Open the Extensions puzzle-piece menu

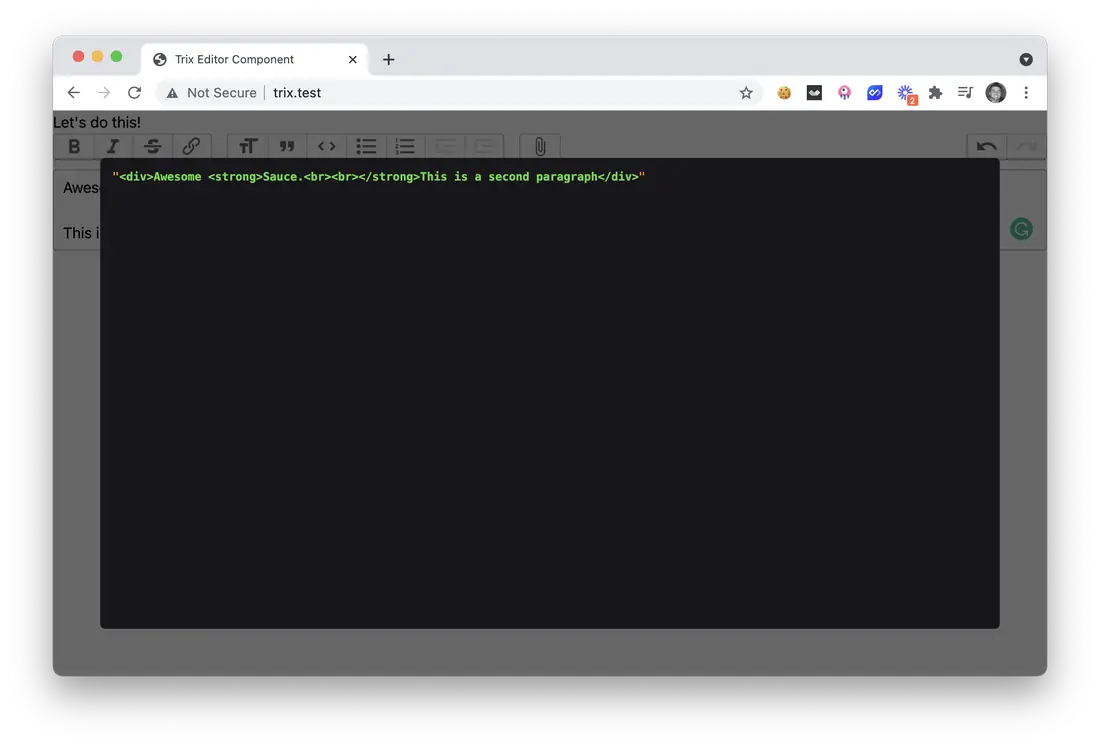(935, 93)
